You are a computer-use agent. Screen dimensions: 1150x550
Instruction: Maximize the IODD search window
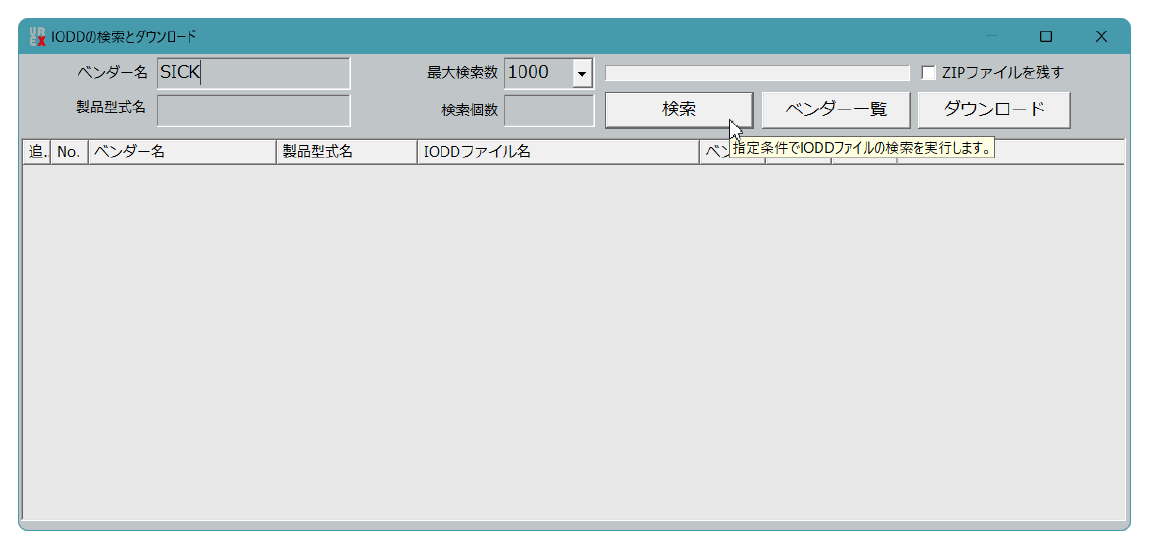[1046, 37]
